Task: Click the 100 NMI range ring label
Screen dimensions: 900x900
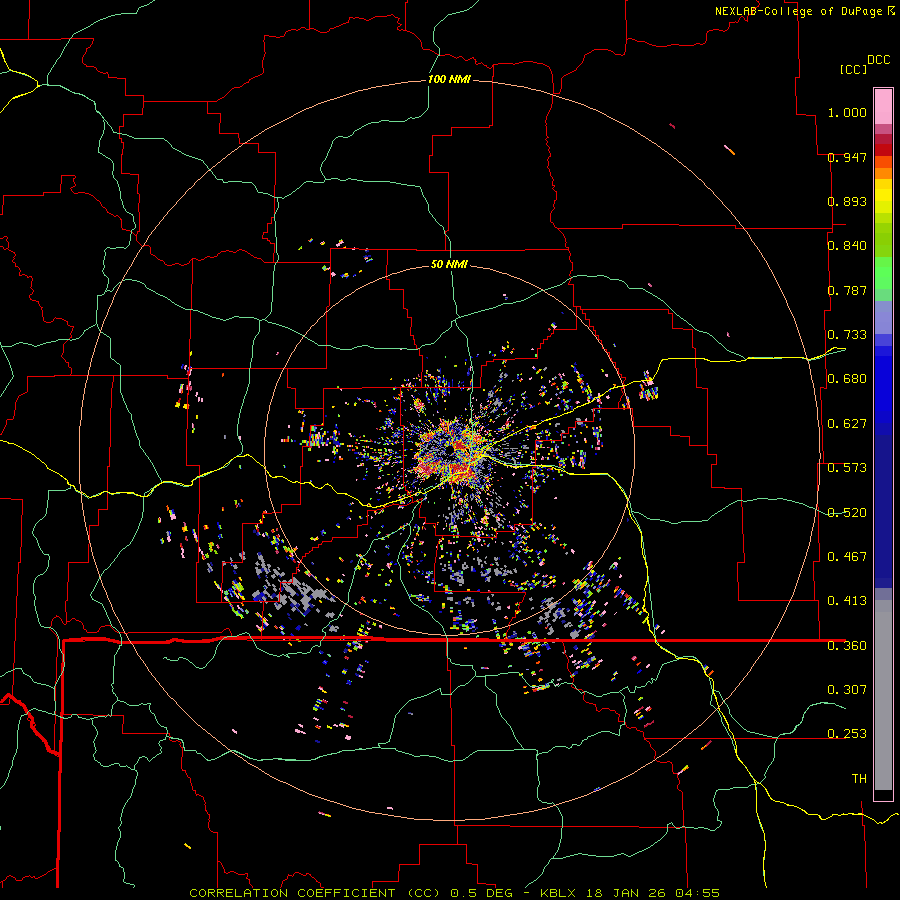Action: pos(449,79)
